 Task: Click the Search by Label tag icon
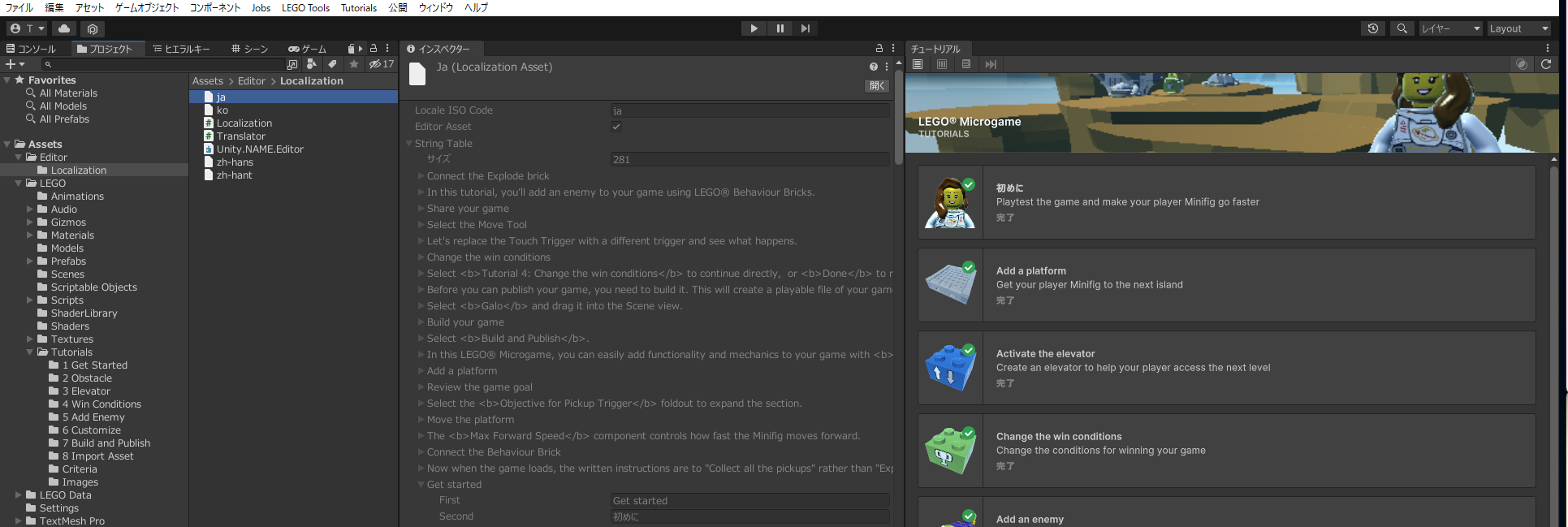pyautogui.click(x=332, y=64)
